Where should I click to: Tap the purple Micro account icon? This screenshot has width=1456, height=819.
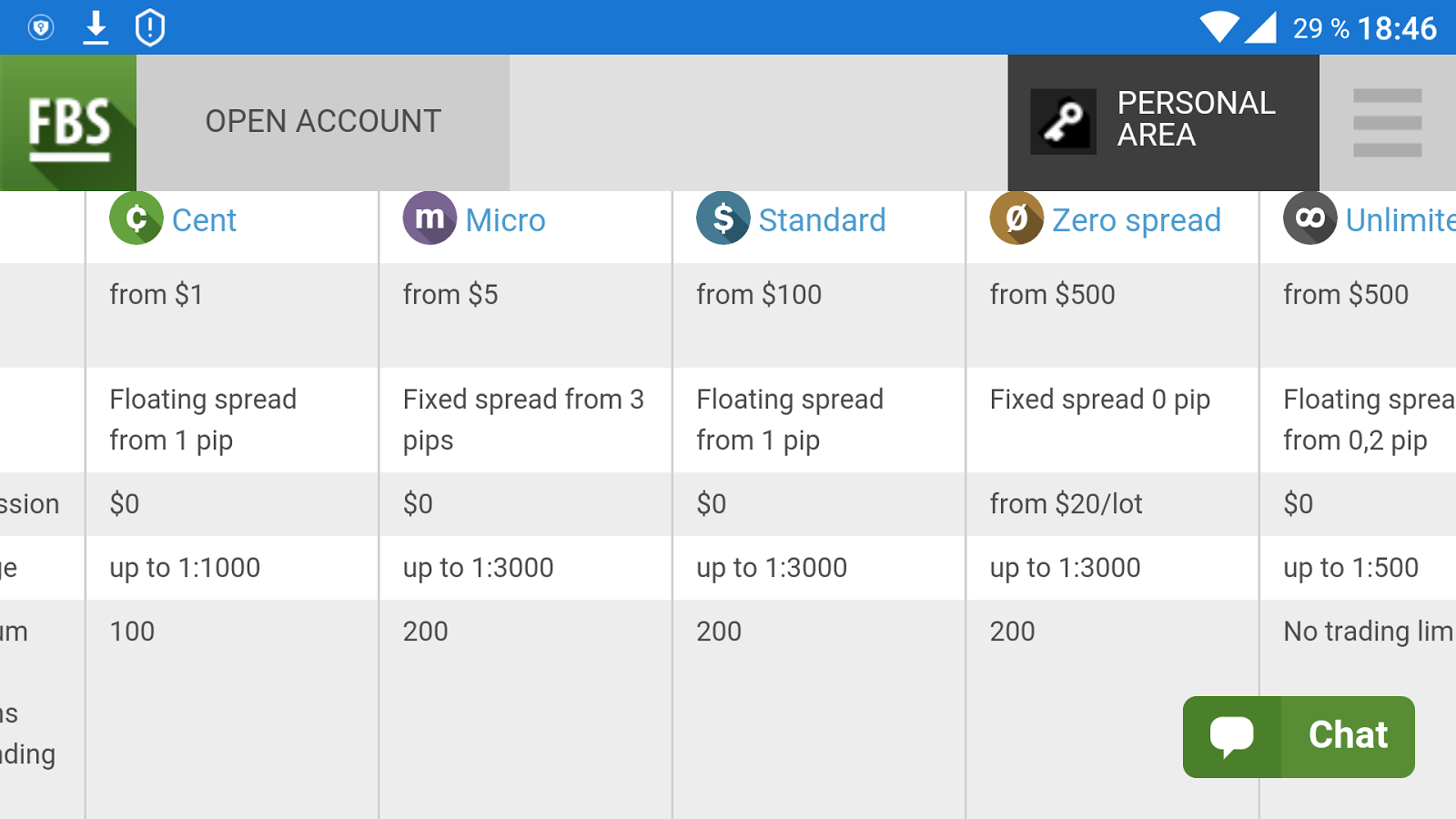430,218
